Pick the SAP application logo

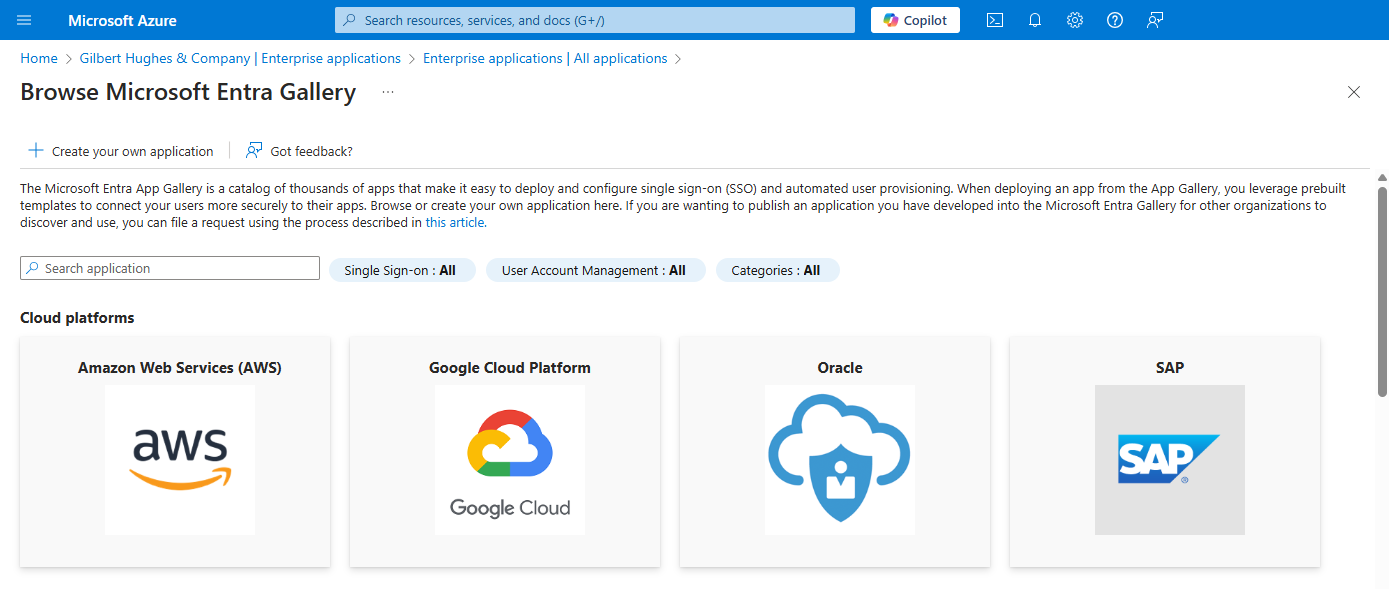click(1170, 459)
